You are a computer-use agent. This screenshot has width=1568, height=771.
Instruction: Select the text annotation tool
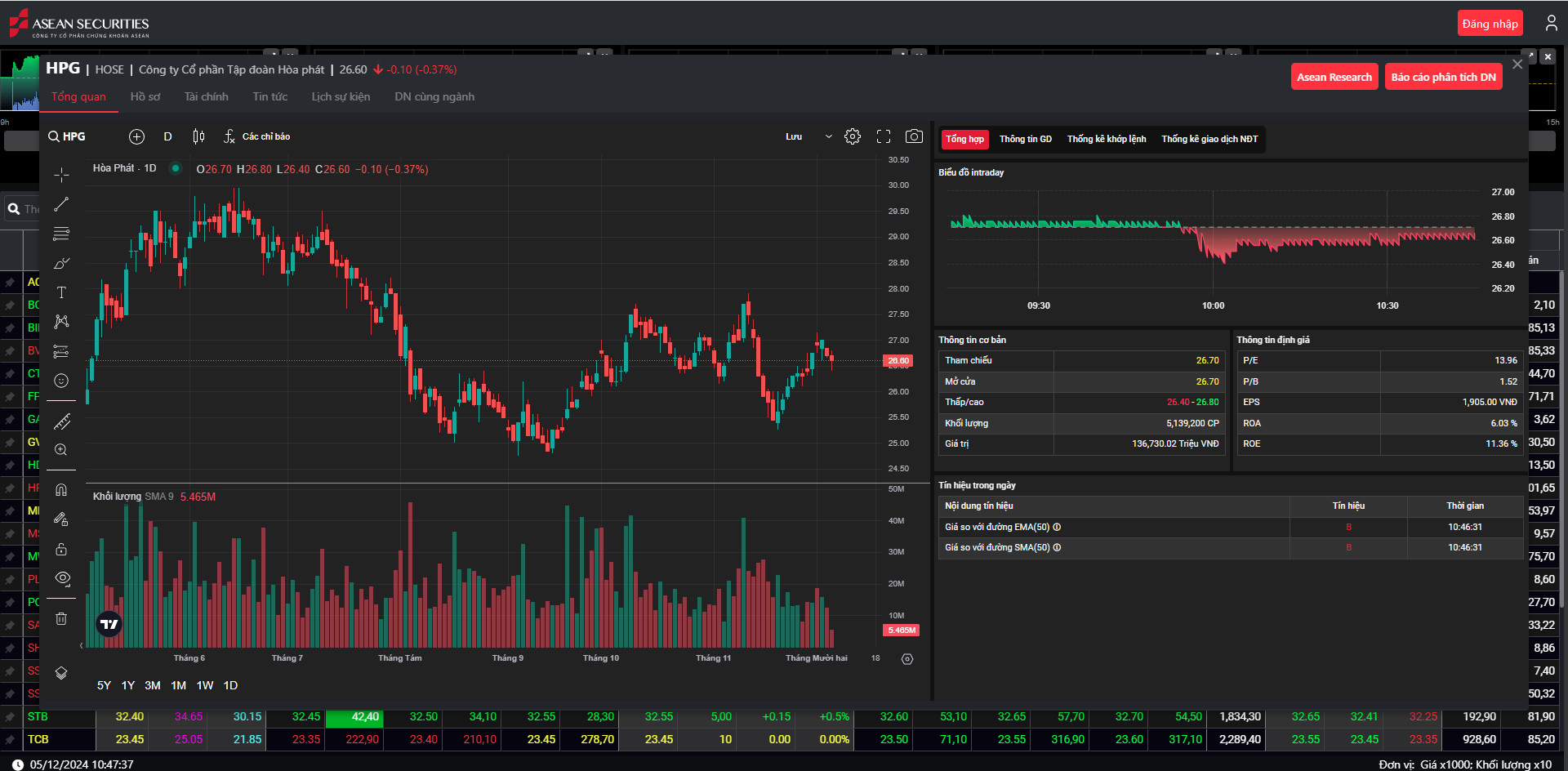pyautogui.click(x=61, y=292)
